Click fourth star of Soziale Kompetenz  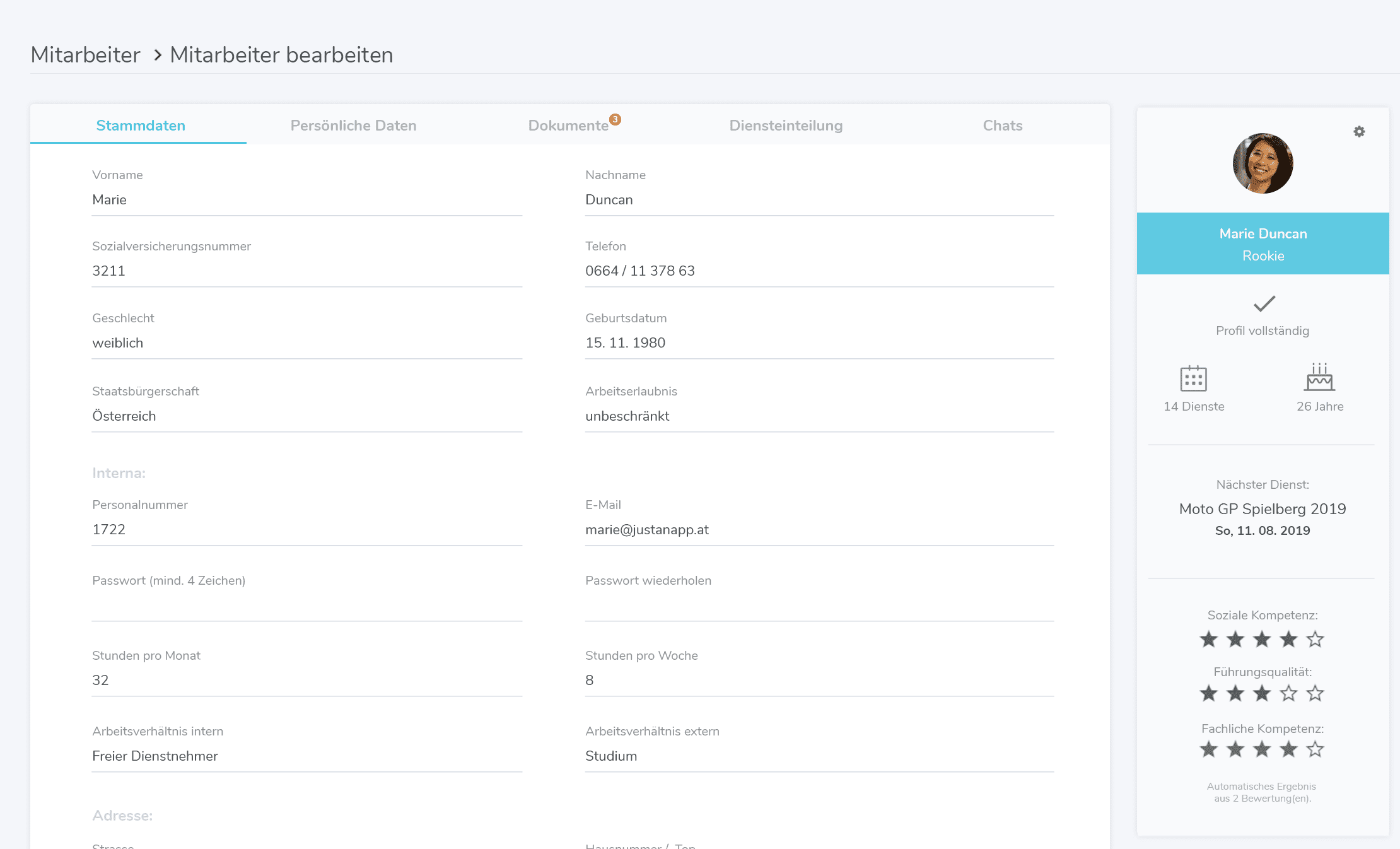tap(1288, 639)
